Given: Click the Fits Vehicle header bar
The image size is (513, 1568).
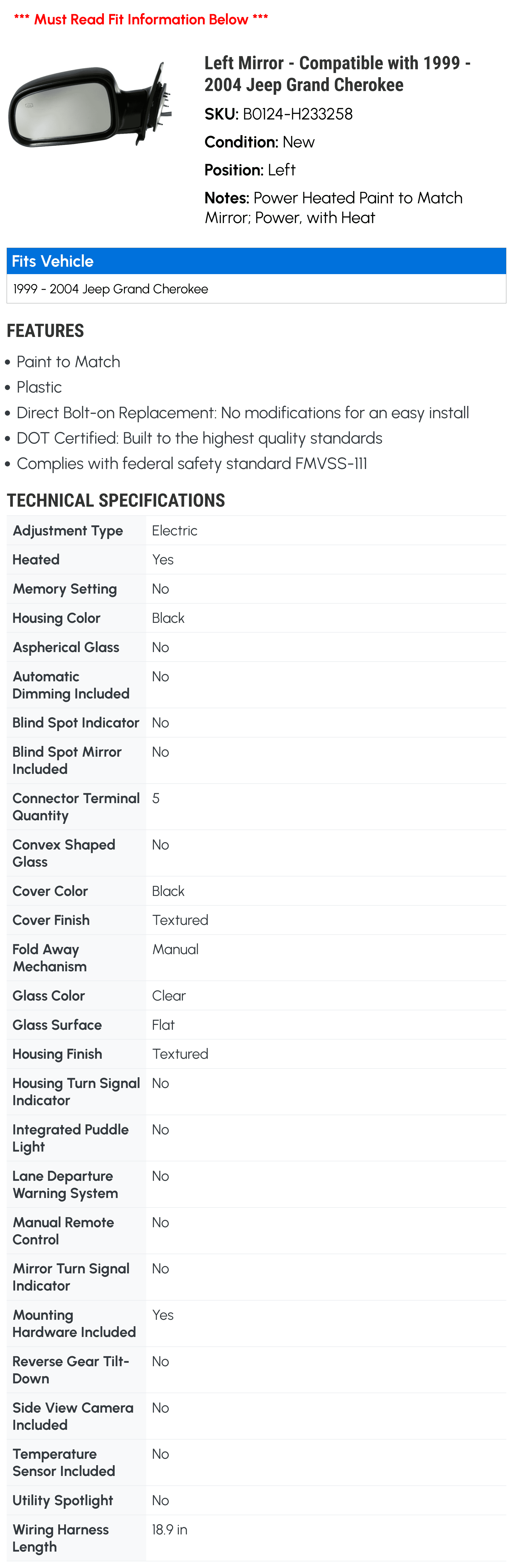Looking at the screenshot, I should coord(256,261).
